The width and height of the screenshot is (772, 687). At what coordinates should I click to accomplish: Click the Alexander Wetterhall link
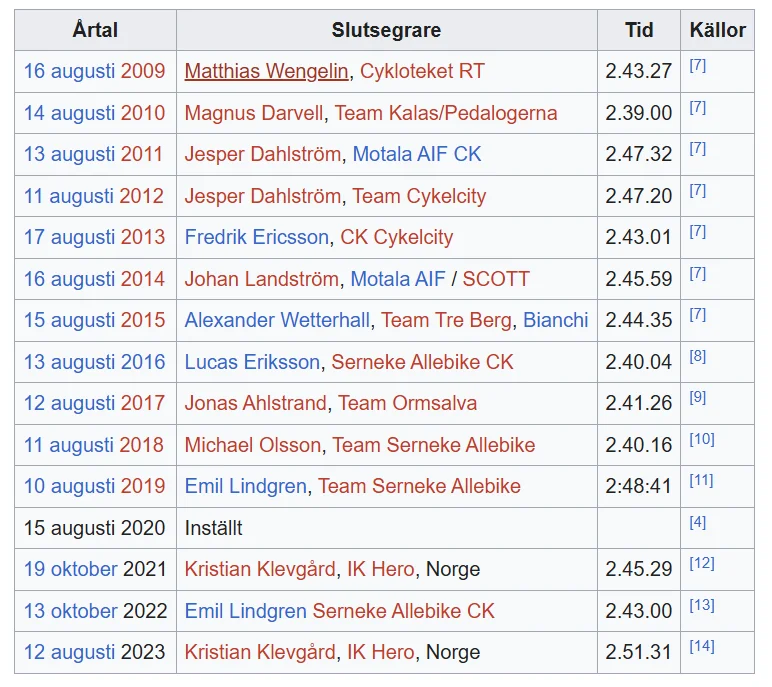coord(277,320)
